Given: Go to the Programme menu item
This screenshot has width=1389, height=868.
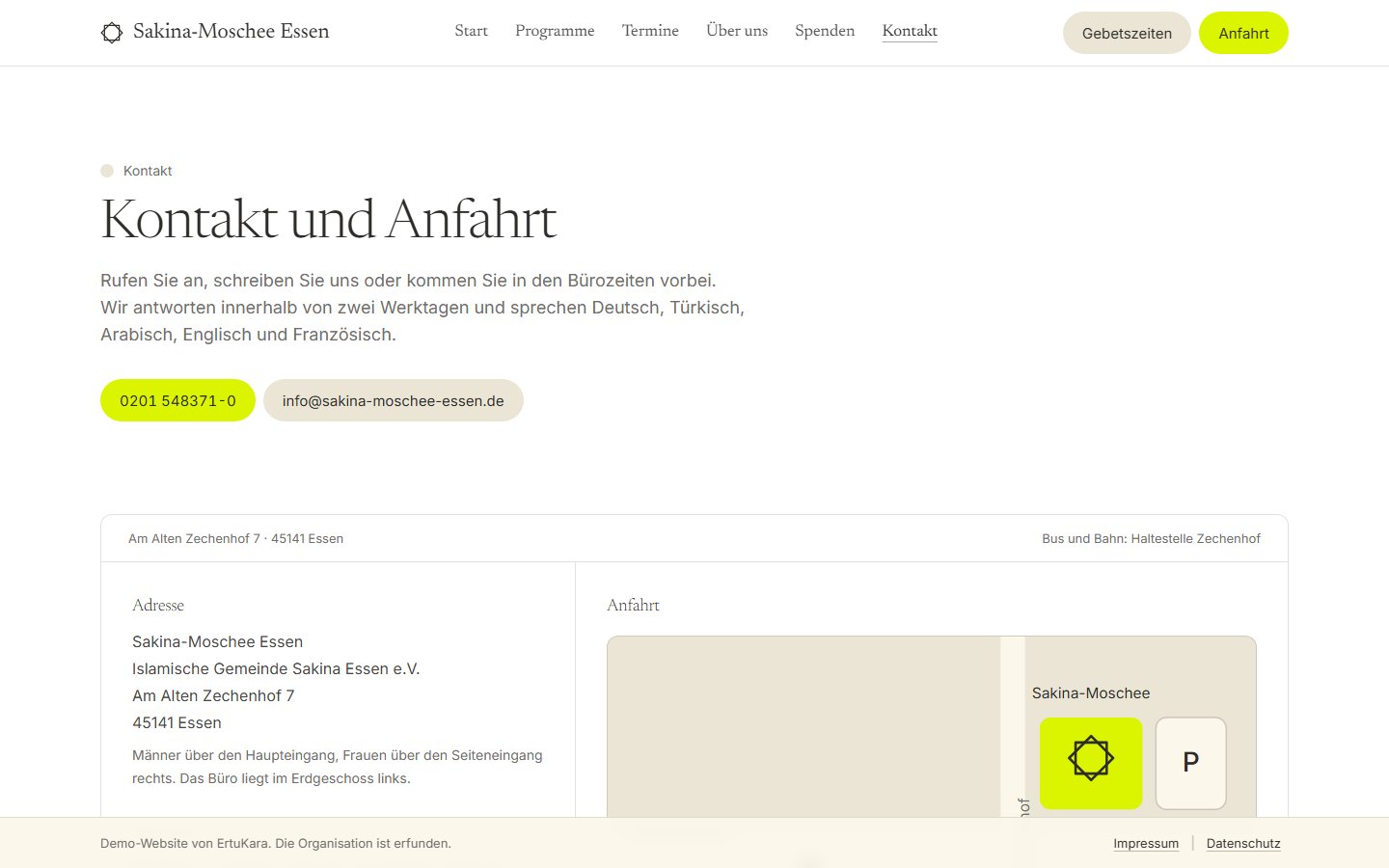Looking at the screenshot, I should (555, 31).
